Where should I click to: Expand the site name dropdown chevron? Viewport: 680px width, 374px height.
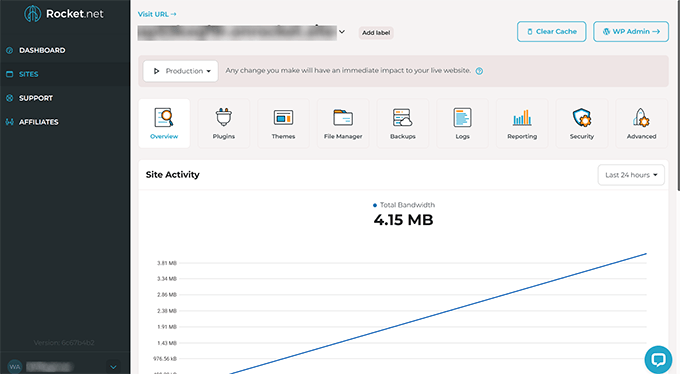tap(342, 32)
